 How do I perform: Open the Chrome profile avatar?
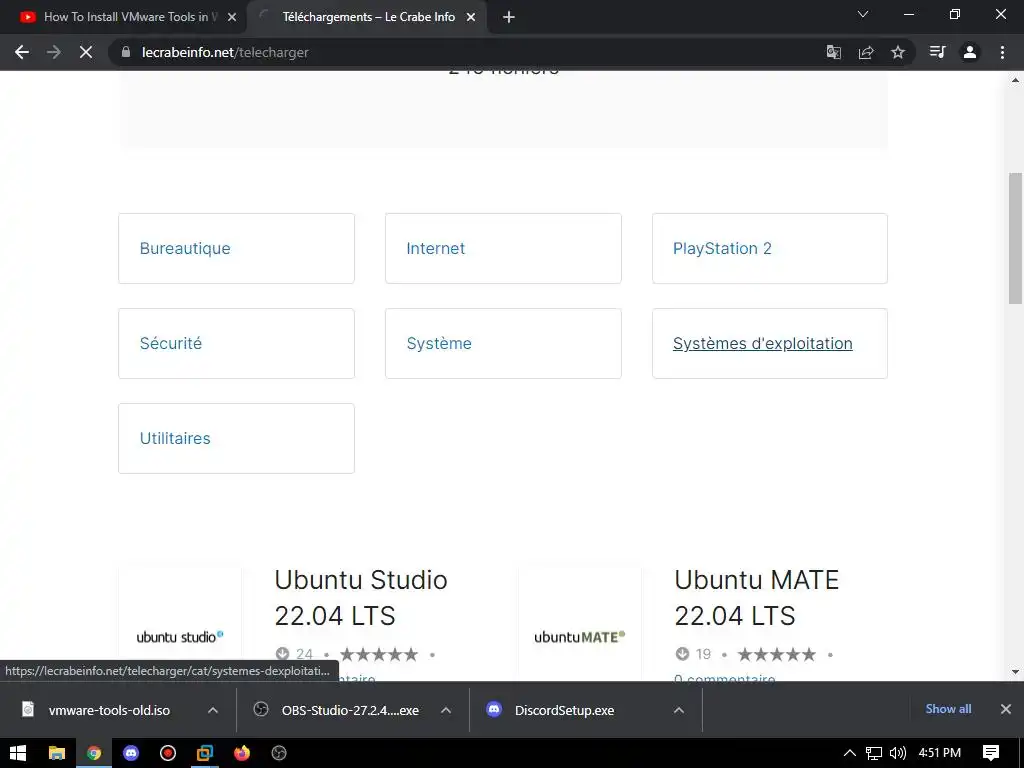(x=970, y=52)
